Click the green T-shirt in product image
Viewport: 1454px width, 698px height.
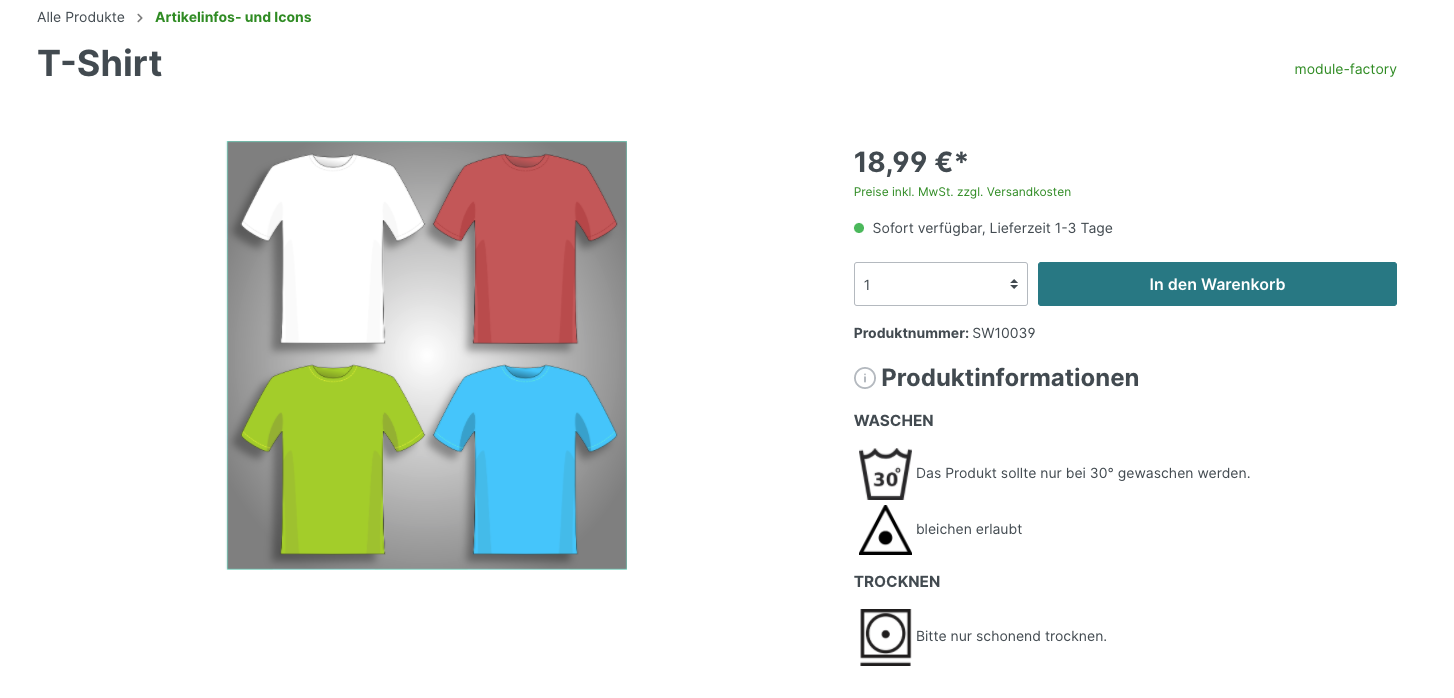[x=332, y=459]
